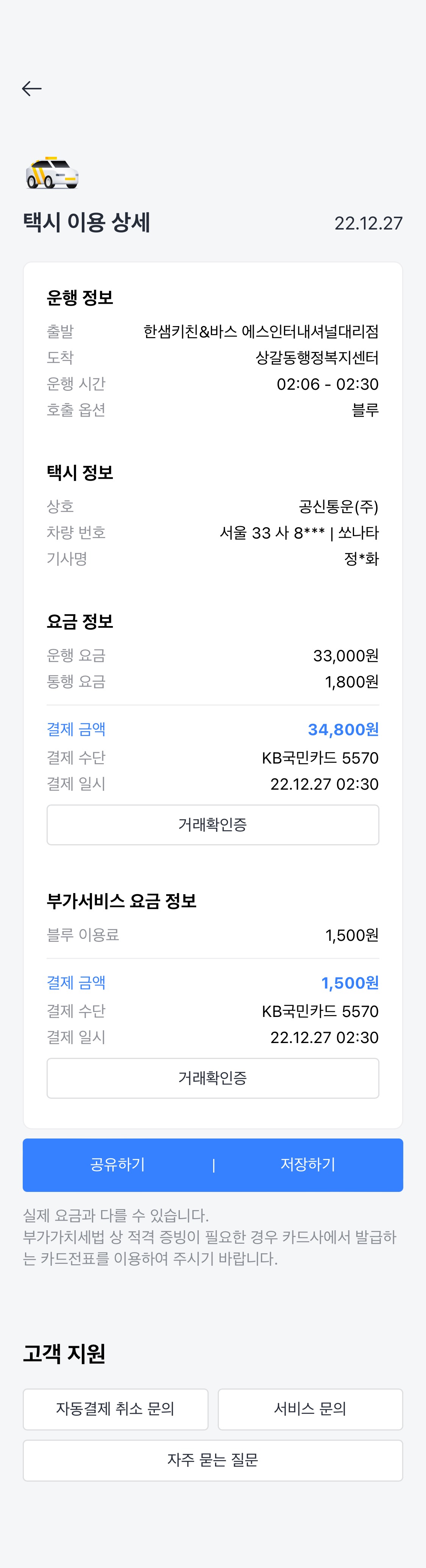Select the destination 상갈동행정복지센터
This screenshot has height=1568, width=426.
click(317, 358)
